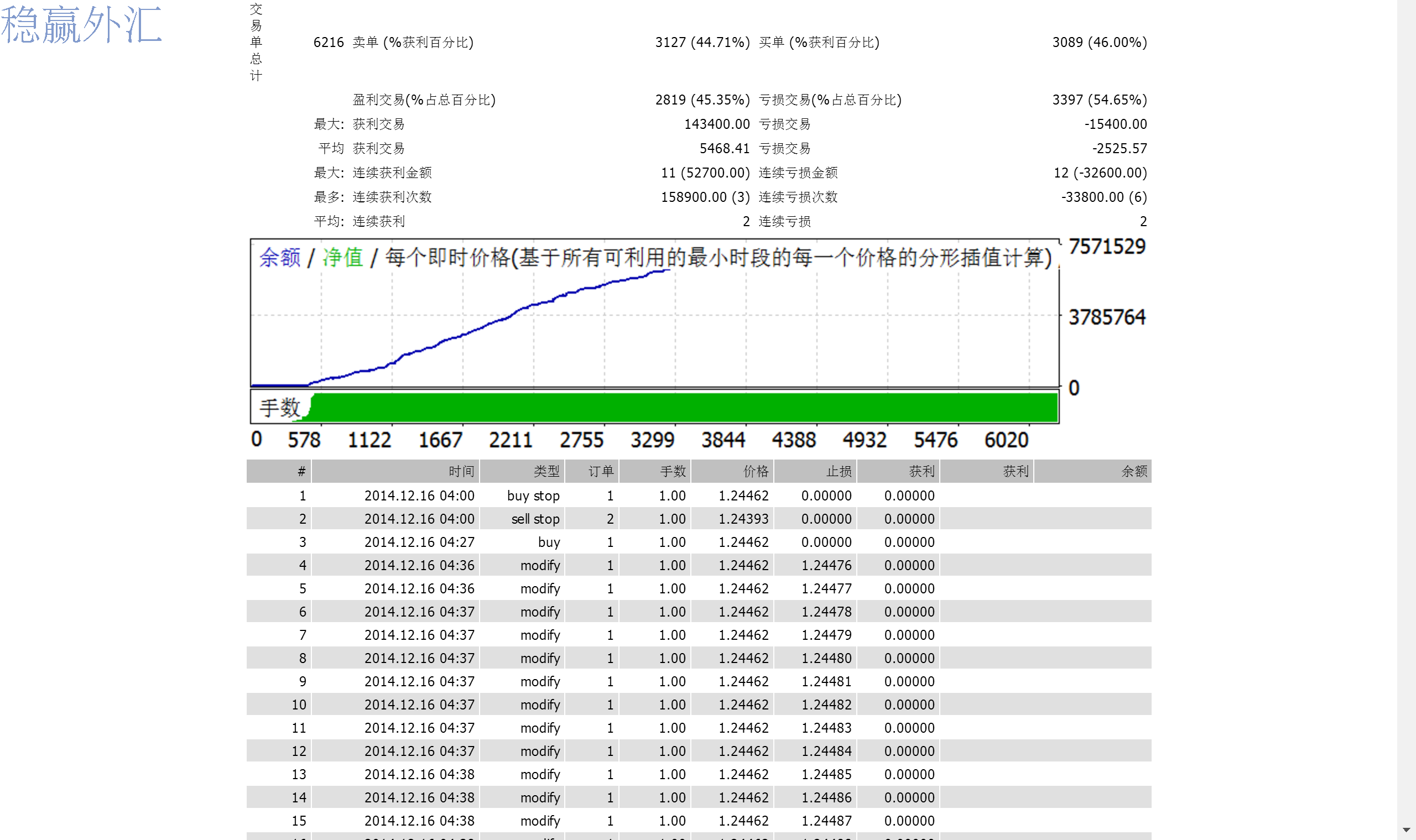Viewport: 1416px width, 840px height.
Task: Click sell orders value 3127 (44.71%)
Action: coord(702,43)
